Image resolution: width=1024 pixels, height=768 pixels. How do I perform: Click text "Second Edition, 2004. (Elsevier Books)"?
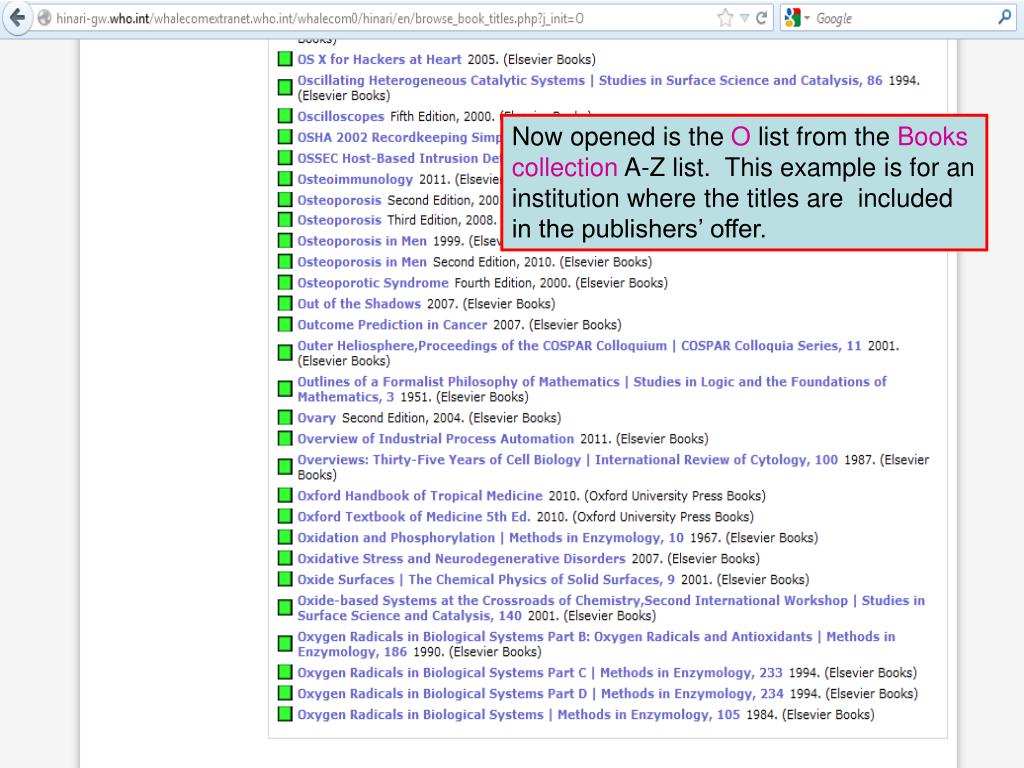pyautogui.click(x=451, y=418)
